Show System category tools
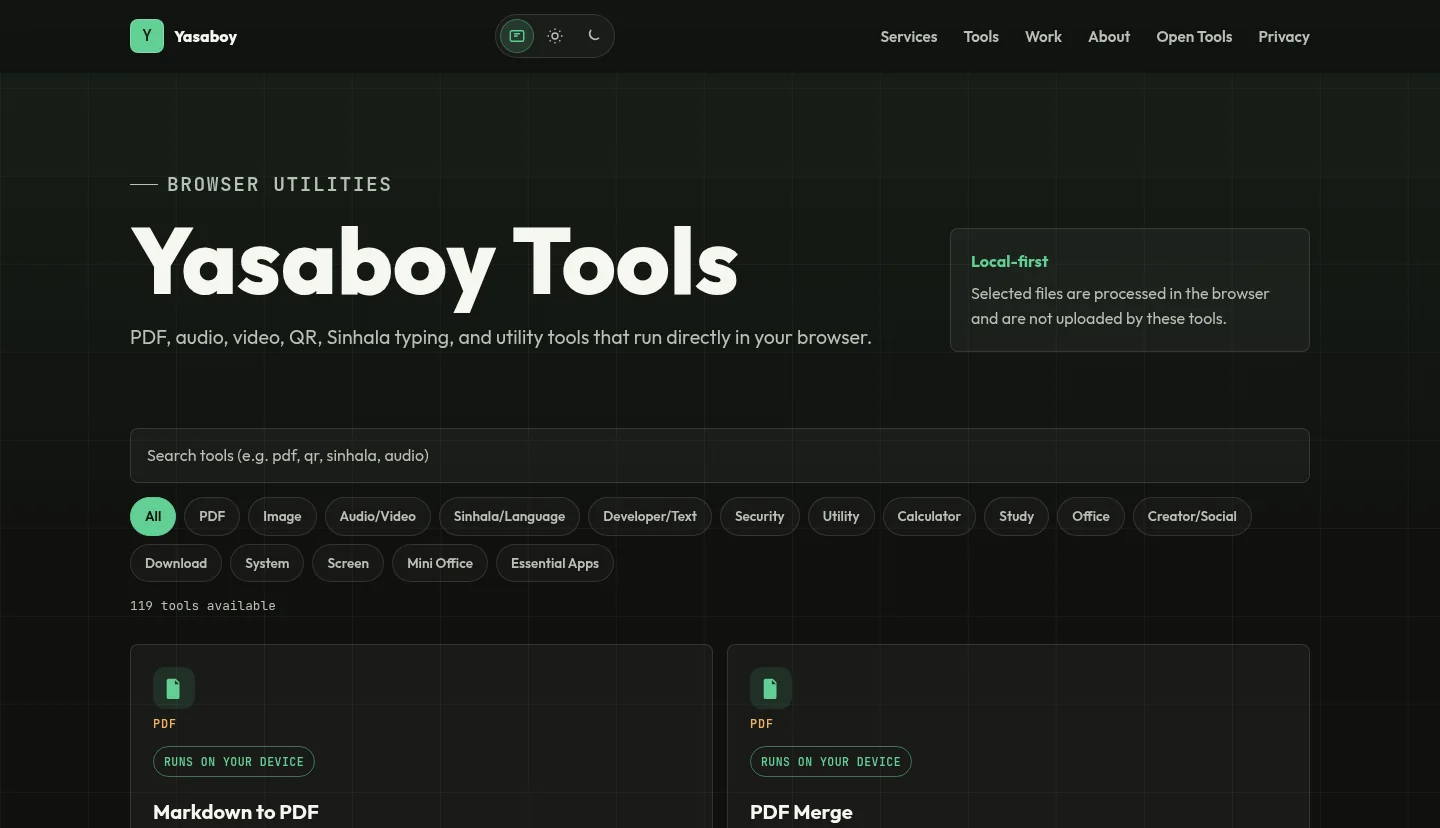Image resolution: width=1440 pixels, height=828 pixels. (267, 563)
